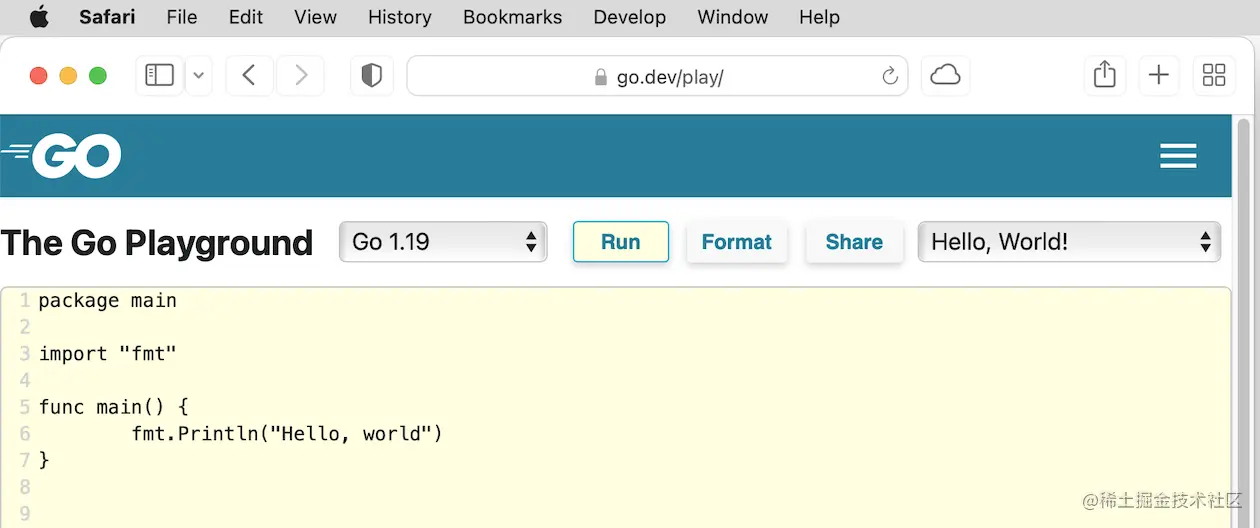Click the Format button
The width and height of the screenshot is (1260, 528).
pyautogui.click(x=737, y=242)
